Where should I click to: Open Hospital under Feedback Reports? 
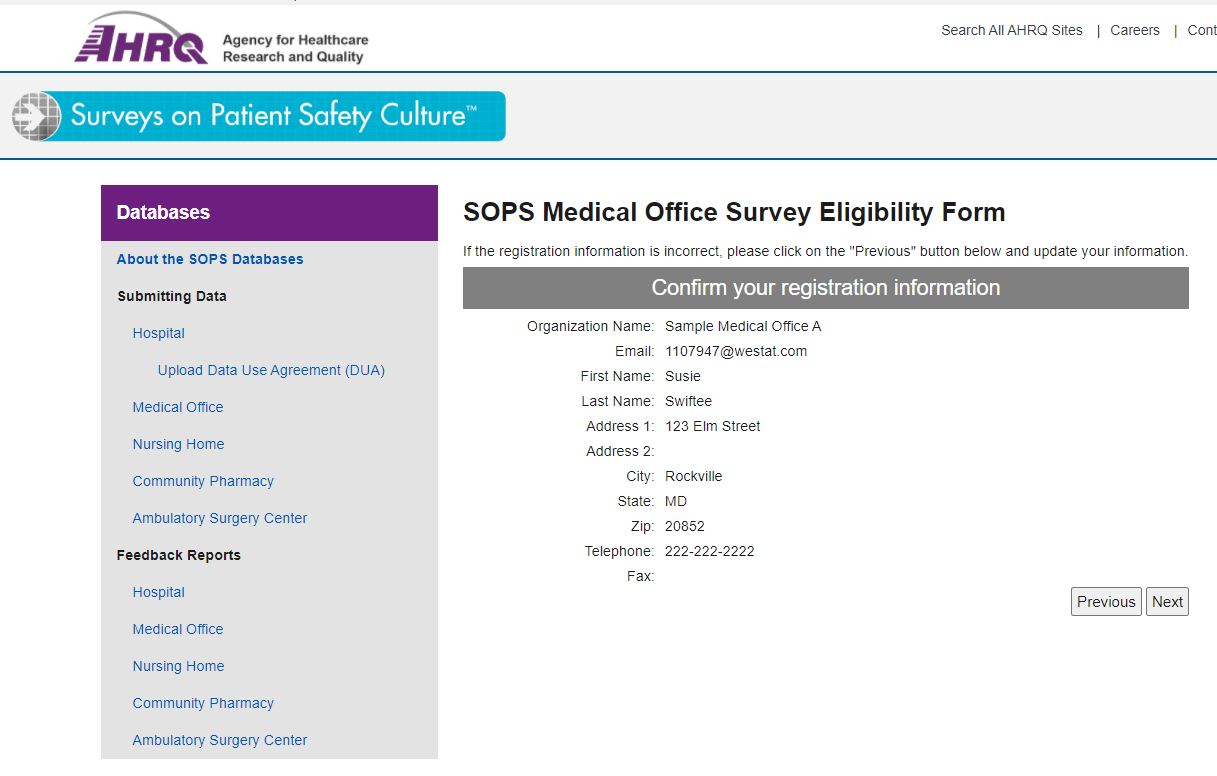click(x=158, y=592)
